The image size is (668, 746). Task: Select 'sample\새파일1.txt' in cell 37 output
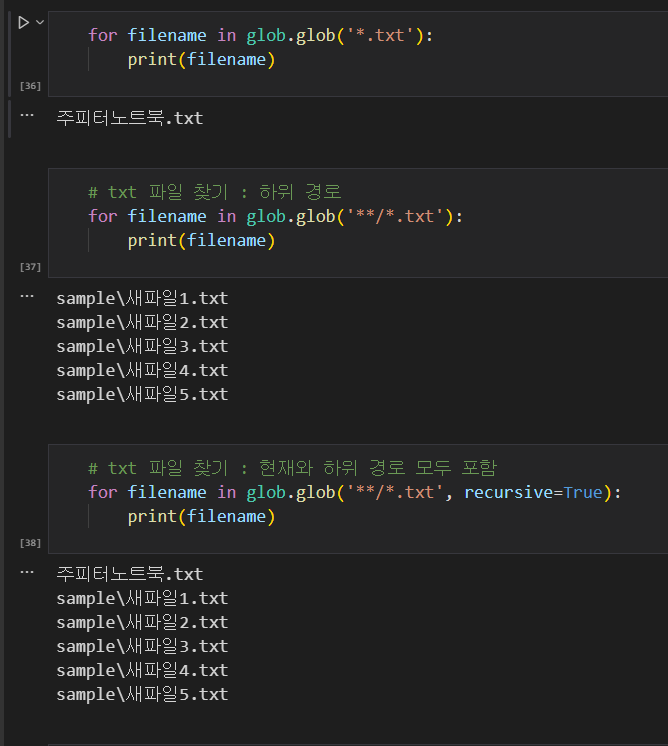142,298
